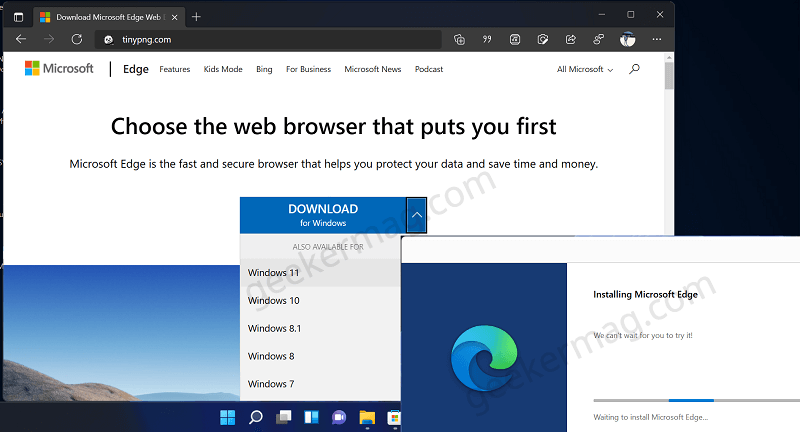
Task: Open the vertical tabs icon in Edge
Action: tap(18, 17)
